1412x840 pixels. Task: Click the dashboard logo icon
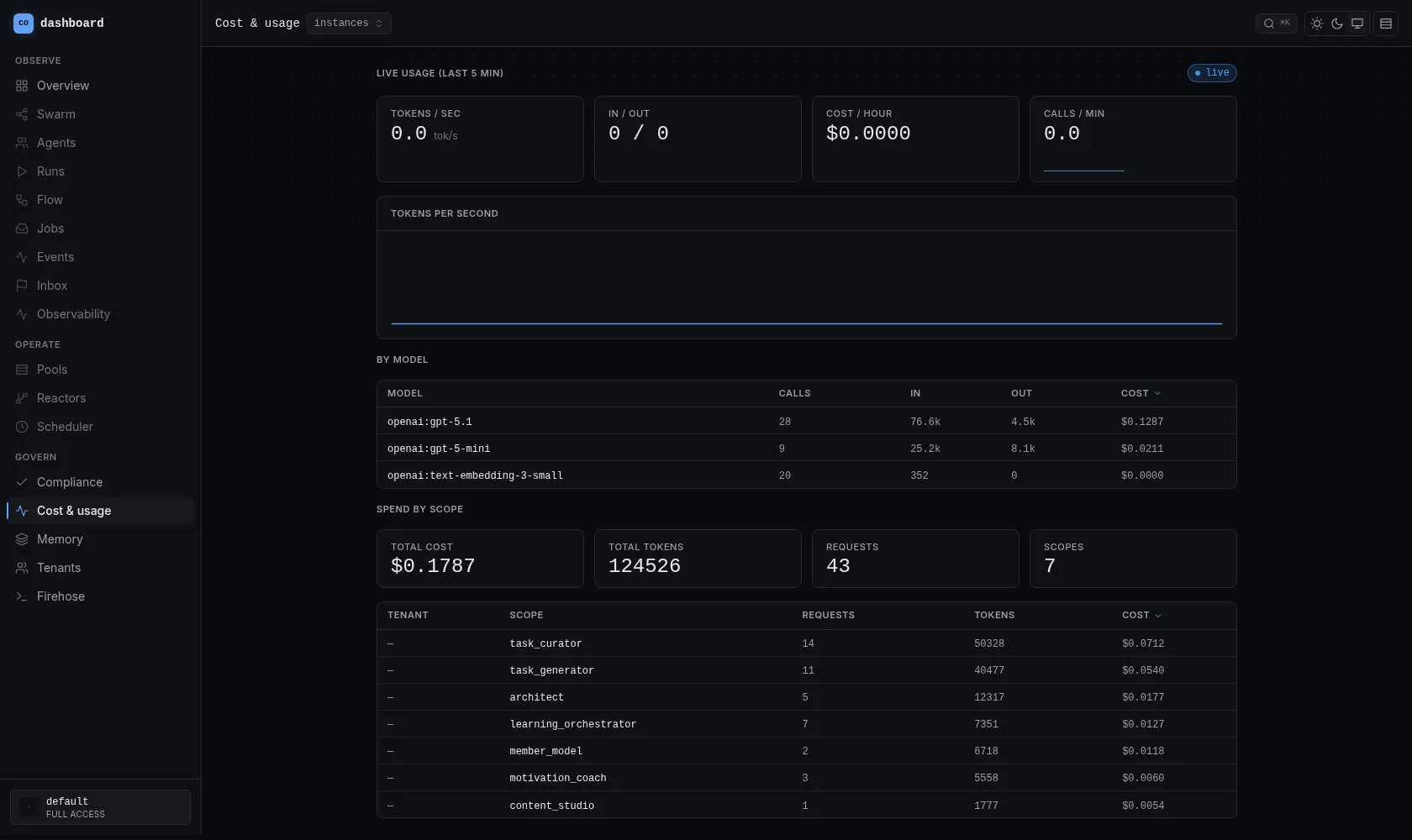[24, 24]
